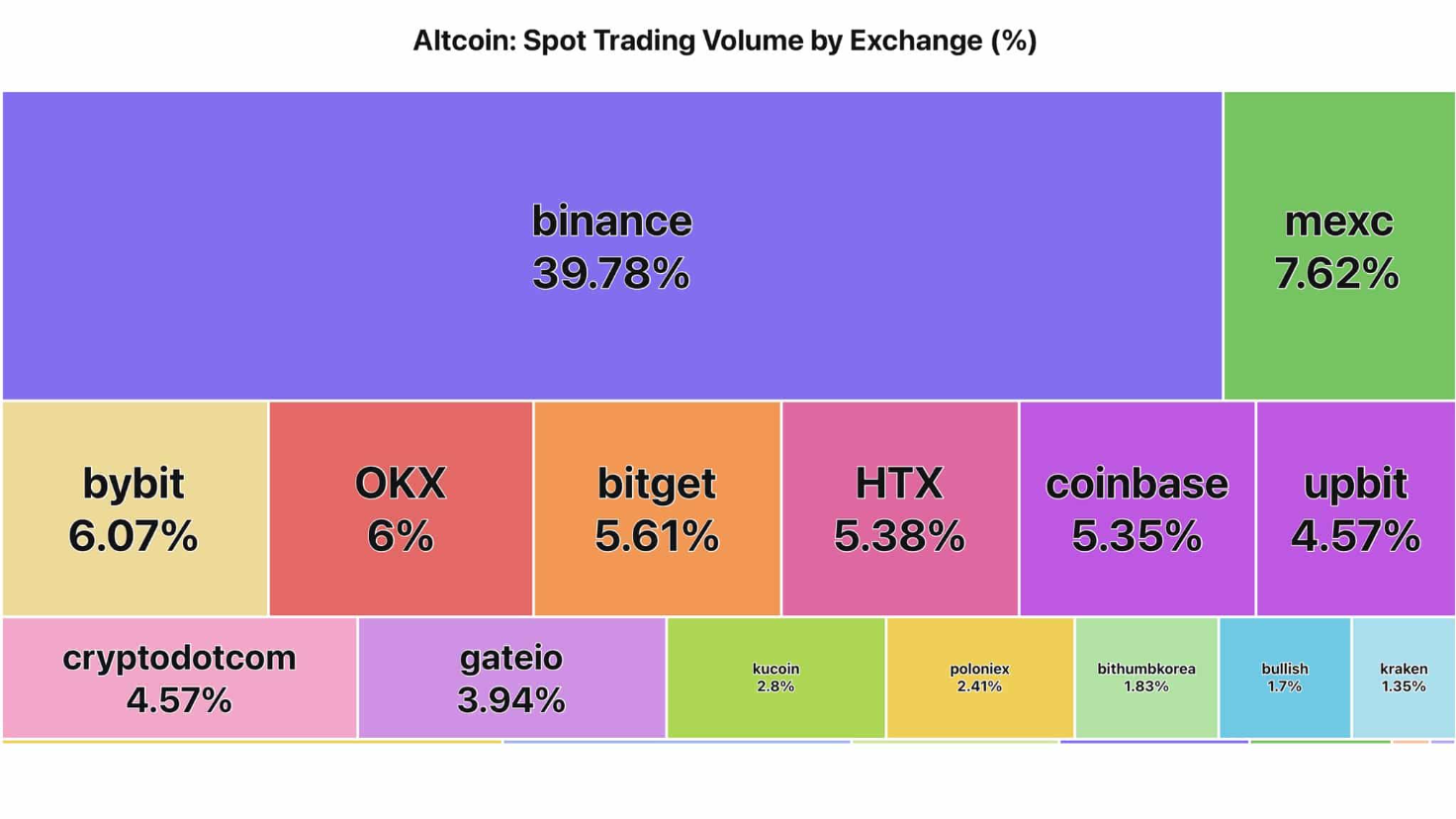The height and width of the screenshot is (819, 1456).
Task: Select the mexc 7.62% block
Action: click(1338, 245)
